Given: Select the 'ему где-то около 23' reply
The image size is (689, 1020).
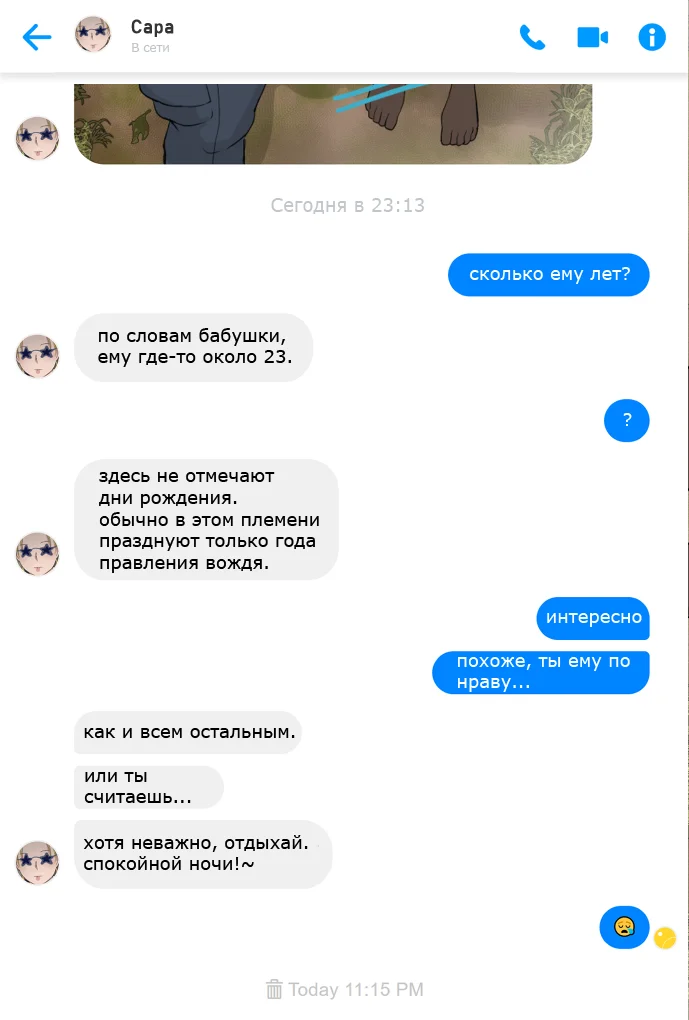Looking at the screenshot, I should tap(193, 347).
